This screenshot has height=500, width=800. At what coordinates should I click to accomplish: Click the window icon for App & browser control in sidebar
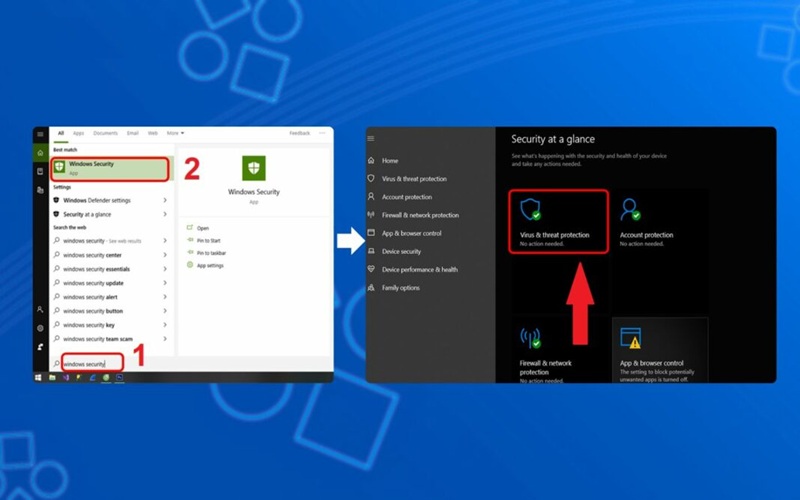pyautogui.click(x=371, y=233)
